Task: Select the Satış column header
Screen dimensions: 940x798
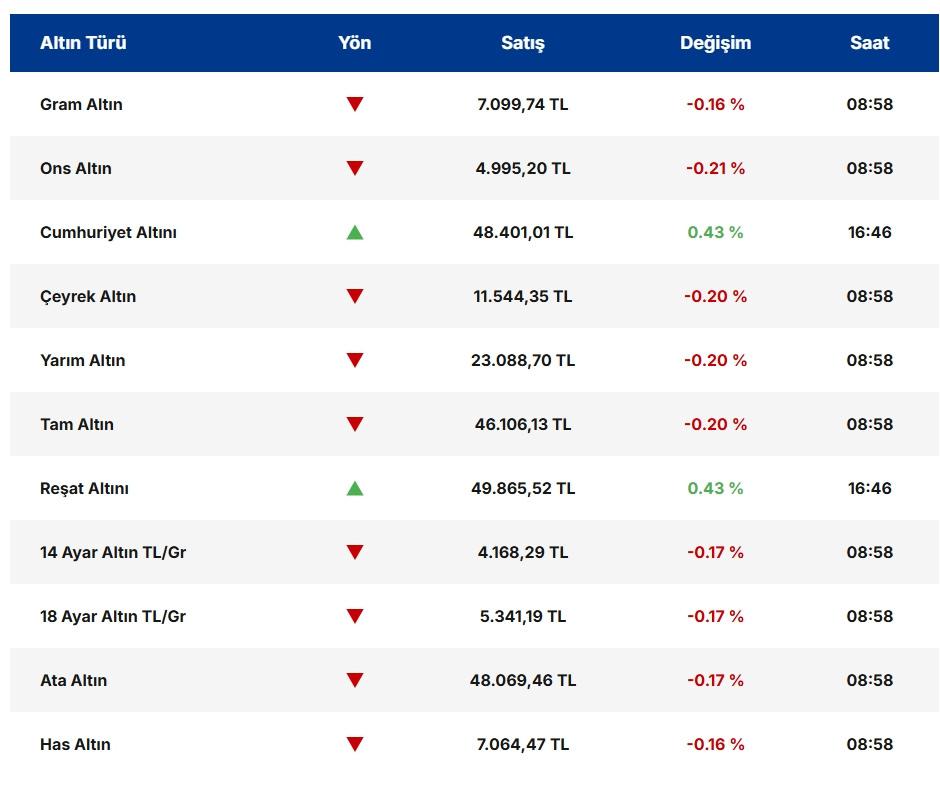Action: coord(522,43)
